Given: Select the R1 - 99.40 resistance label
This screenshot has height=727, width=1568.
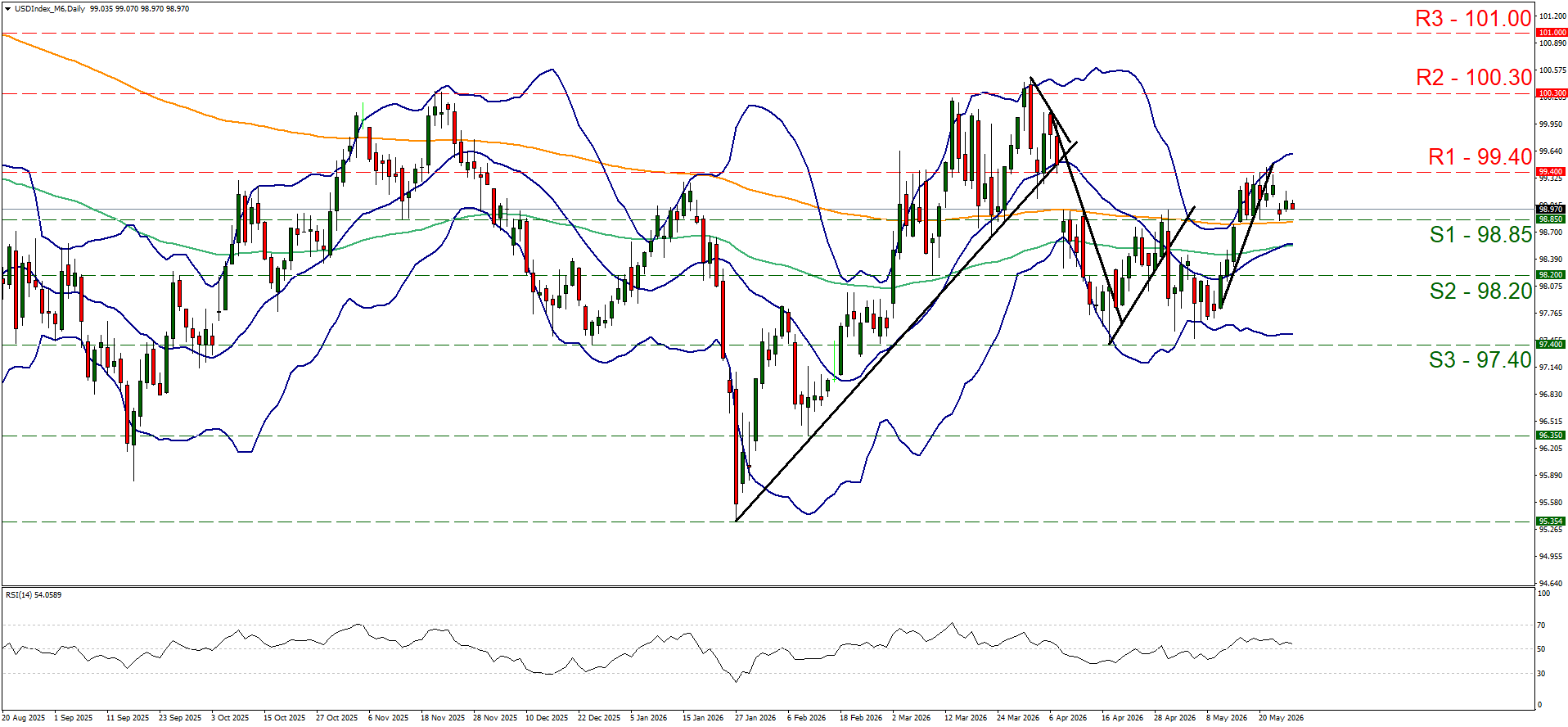Looking at the screenshot, I should (1480, 157).
